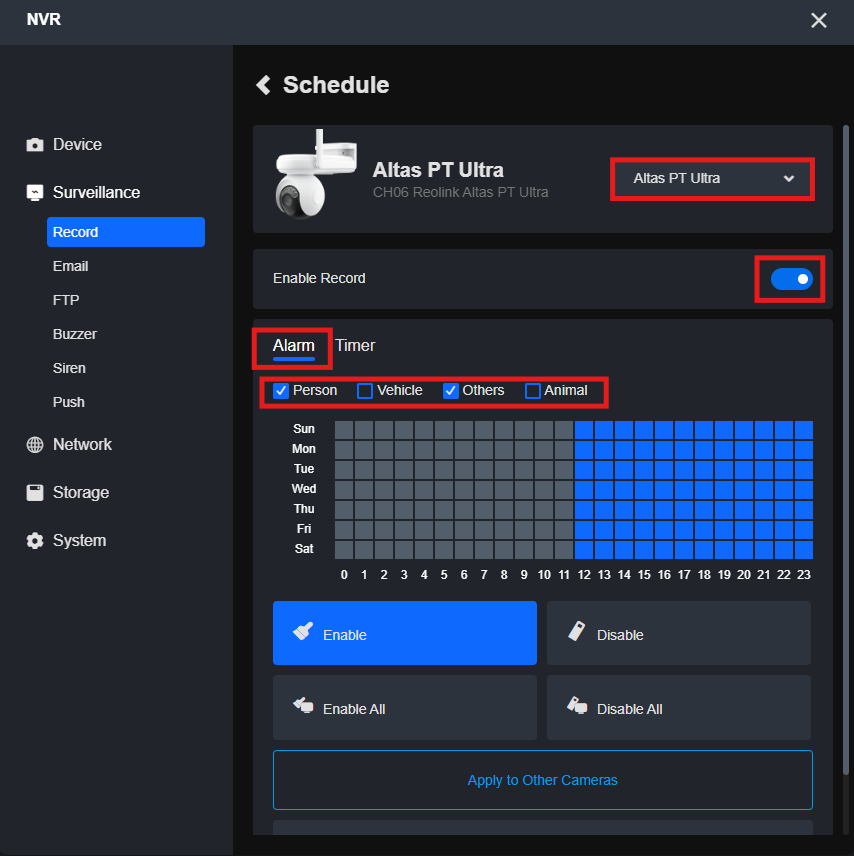Image resolution: width=854 pixels, height=856 pixels.
Task: Click the Sunday hour 0 schedule cell
Action: click(x=344, y=430)
